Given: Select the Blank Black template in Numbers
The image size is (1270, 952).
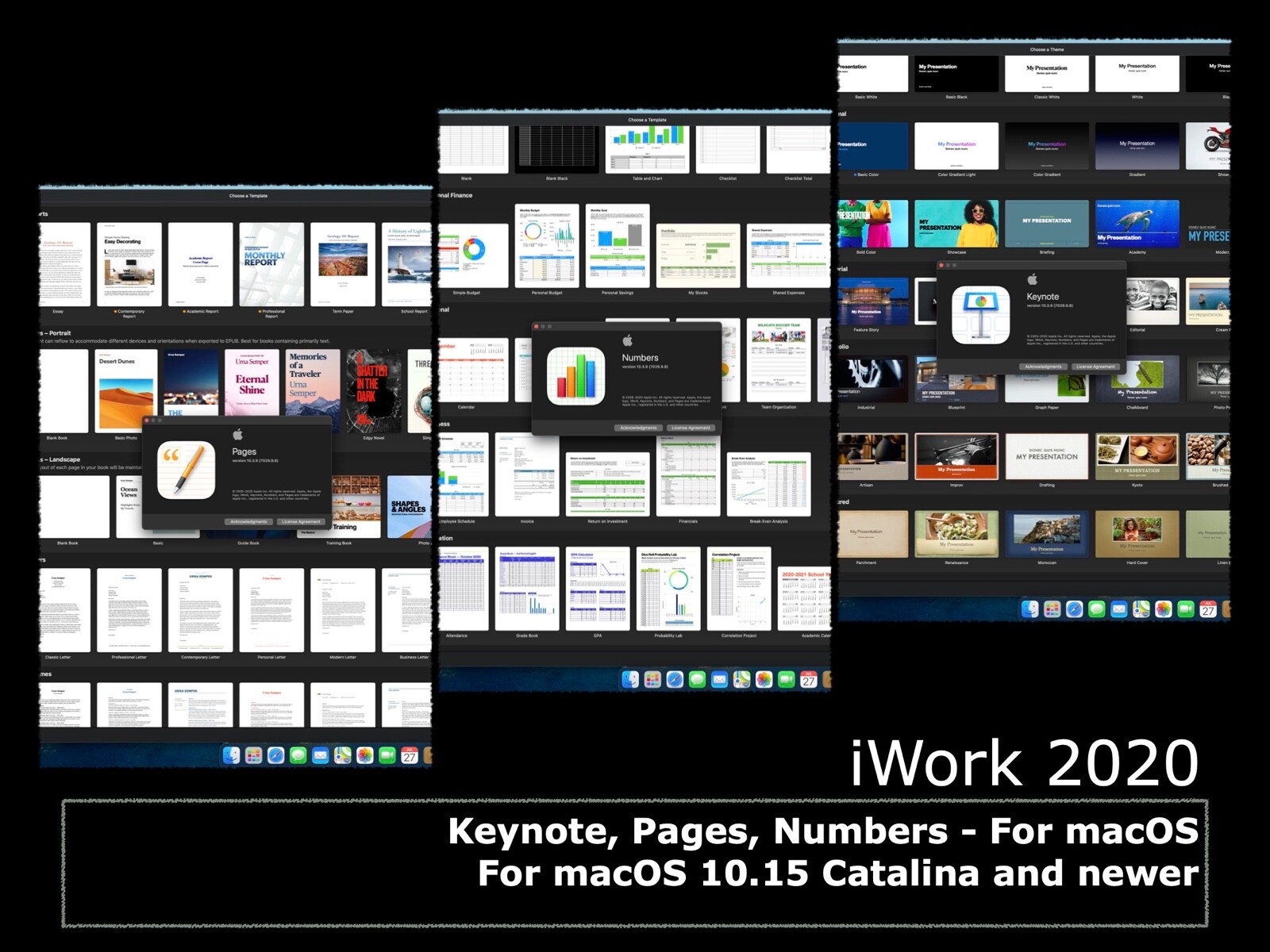Looking at the screenshot, I should point(557,149).
